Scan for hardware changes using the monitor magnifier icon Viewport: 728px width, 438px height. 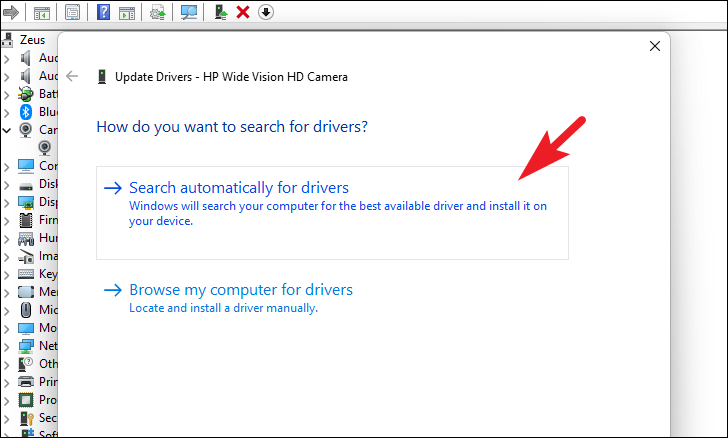[188, 13]
